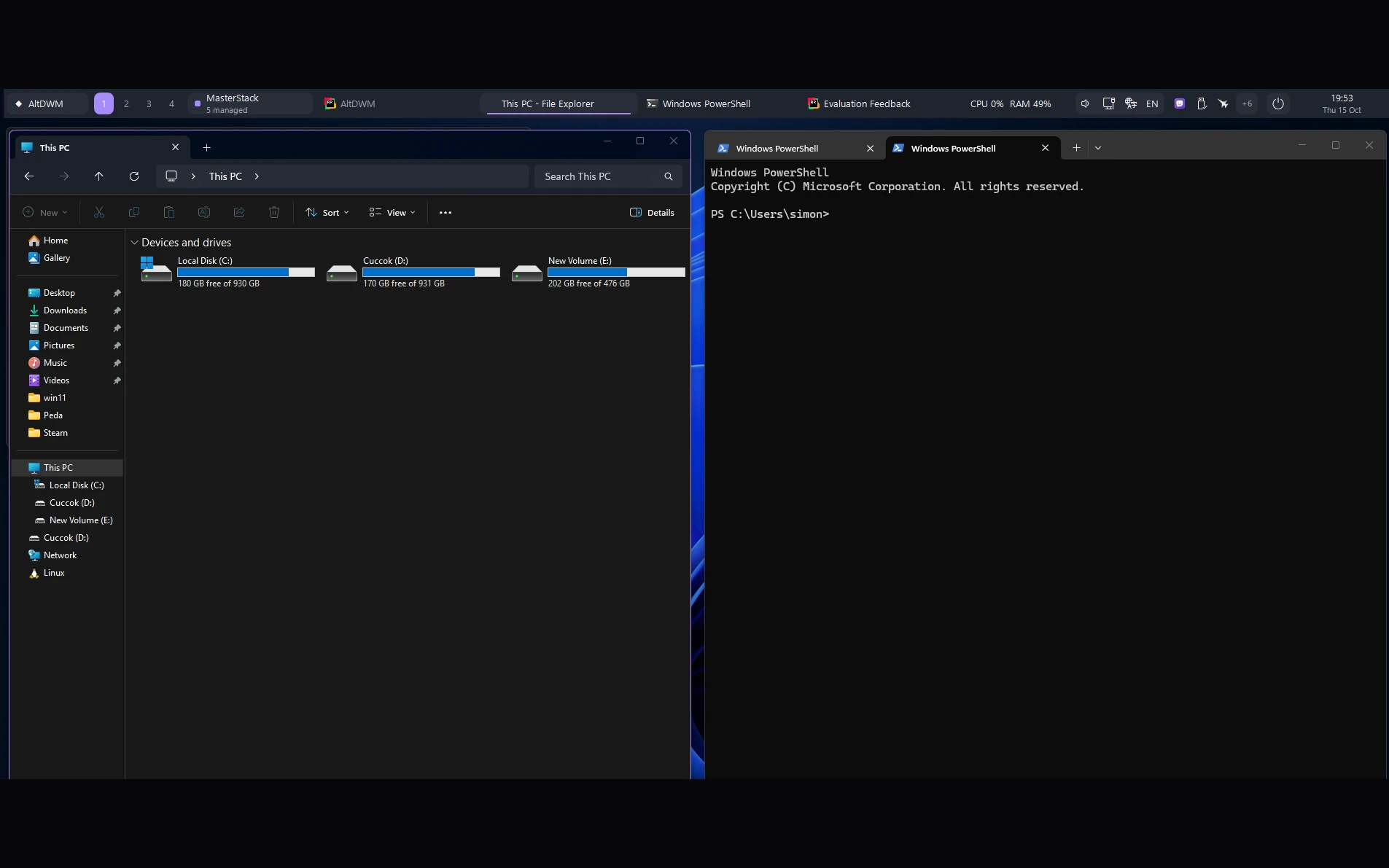Screen dimensions: 1389x868
Task: Open the Local Disk (C:) drive icon
Action: click(x=156, y=269)
